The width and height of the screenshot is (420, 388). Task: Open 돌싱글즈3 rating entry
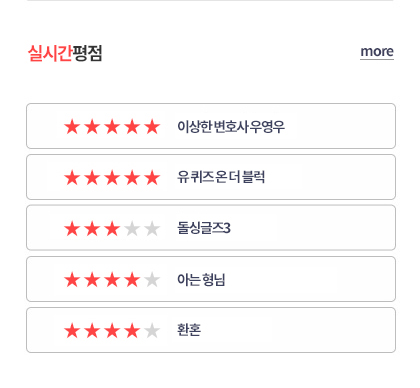click(211, 228)
